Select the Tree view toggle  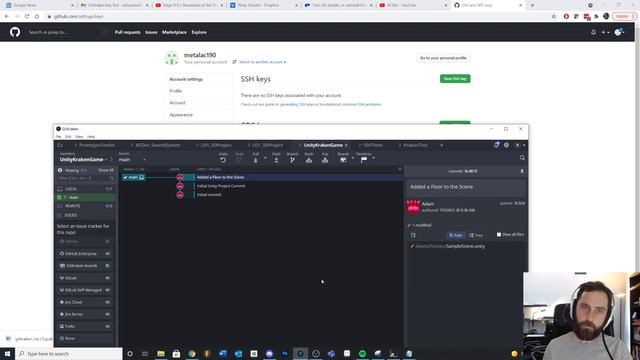tap(476, 235)
